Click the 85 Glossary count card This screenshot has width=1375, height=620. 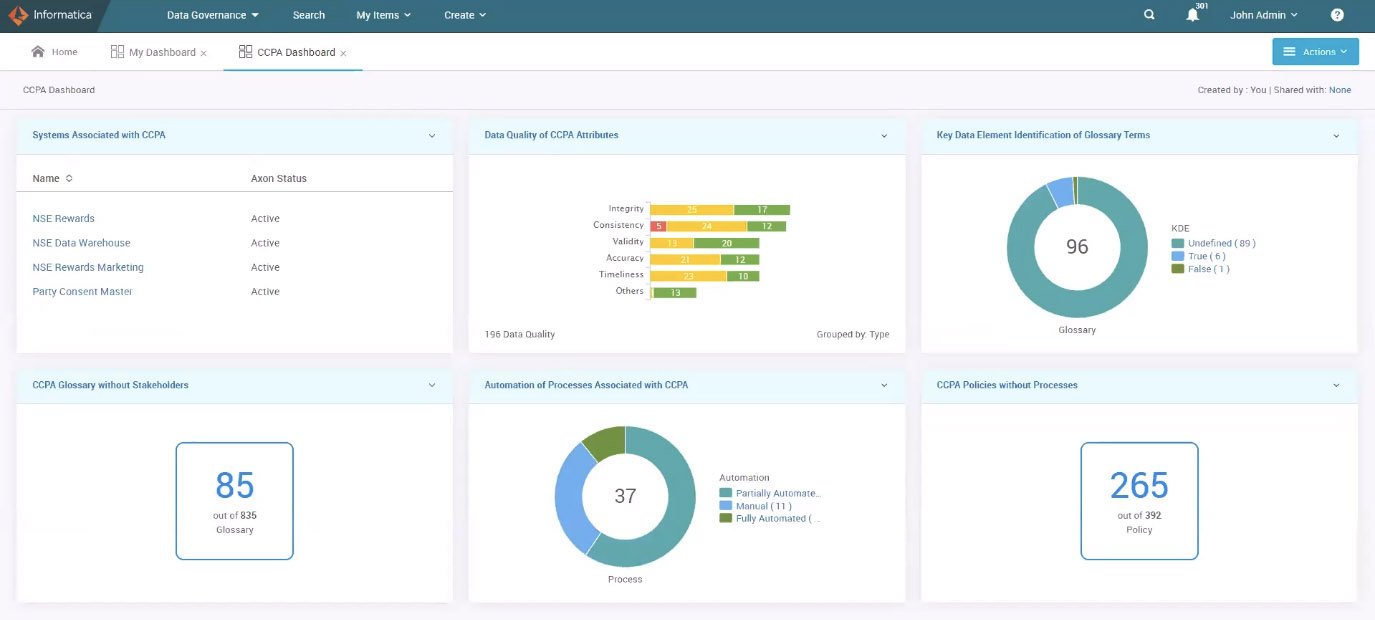coord(235,501)
